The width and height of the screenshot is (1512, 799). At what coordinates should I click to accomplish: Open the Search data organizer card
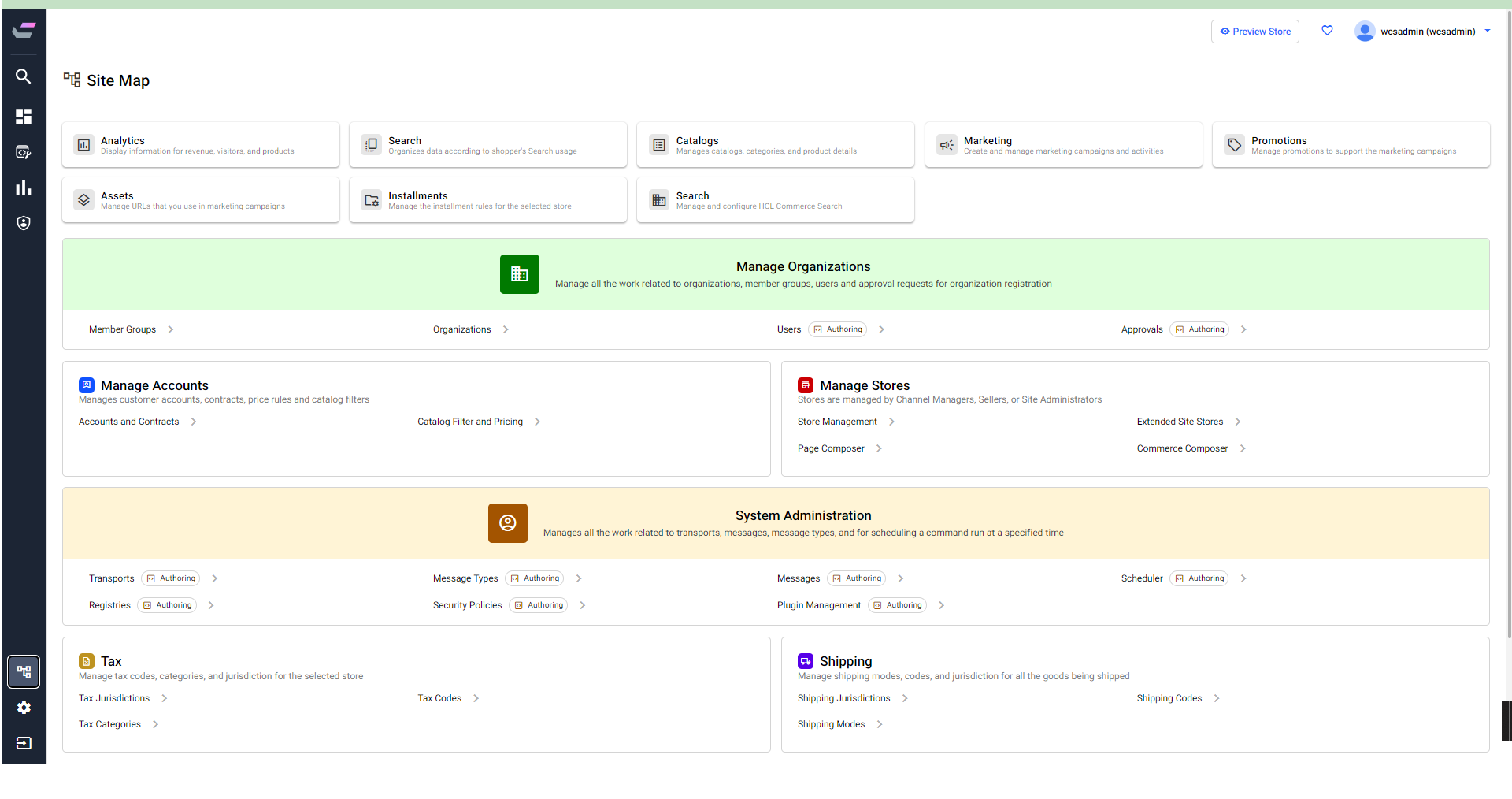[488, 145]
